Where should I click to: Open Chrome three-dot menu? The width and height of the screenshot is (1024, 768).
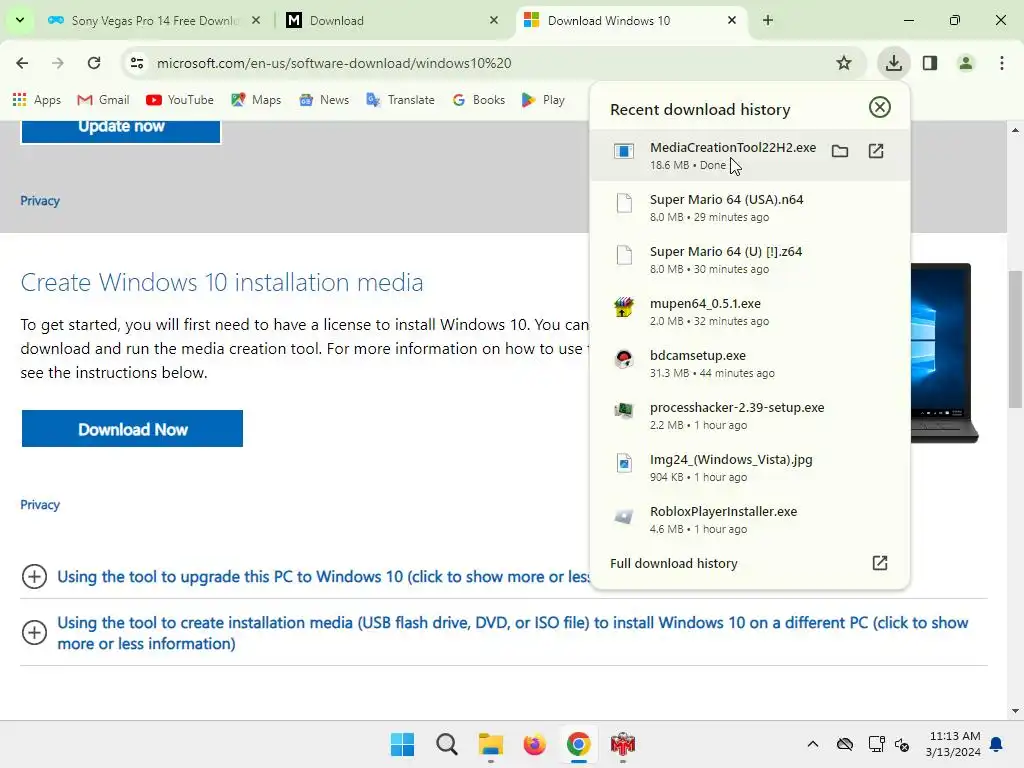tap(1002, 63)
